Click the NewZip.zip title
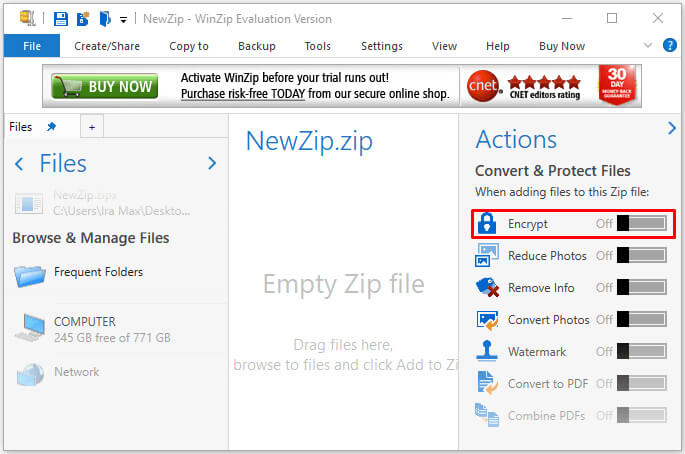Viewport: 685px width, 454px height. (x=309, y=141)
